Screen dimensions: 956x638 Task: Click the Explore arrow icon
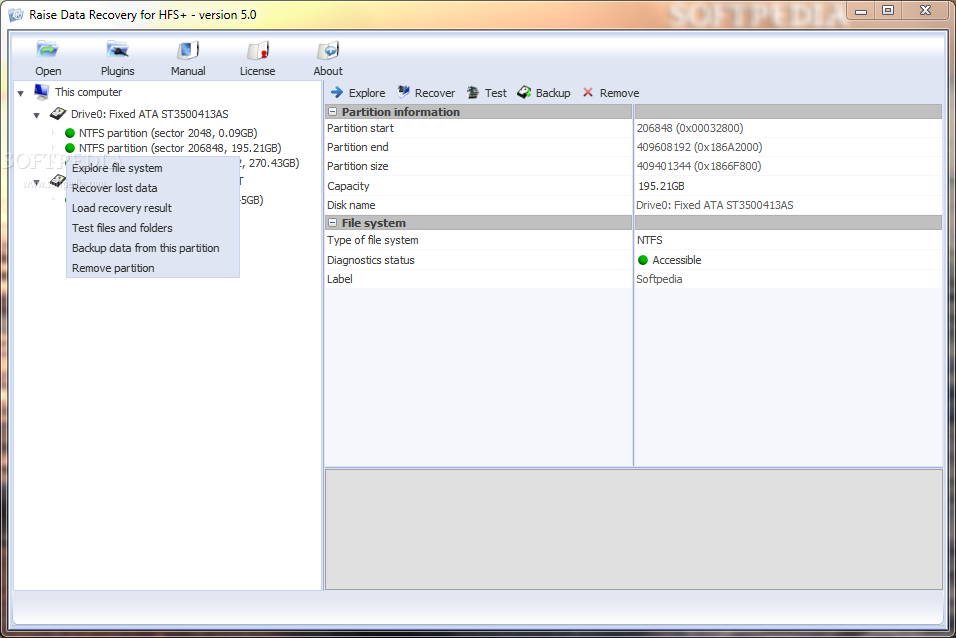337,92
